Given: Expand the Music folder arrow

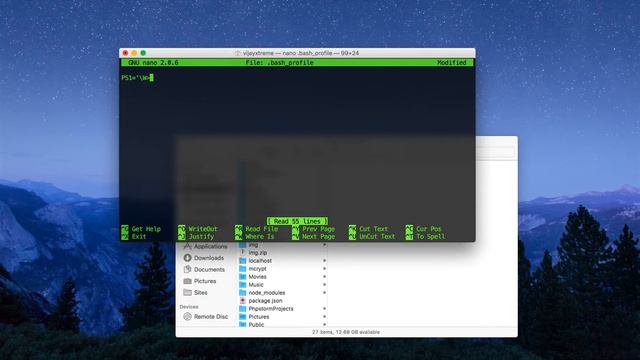Looking at the screenshot, I should pyautogui.click(x=324, y=284).
